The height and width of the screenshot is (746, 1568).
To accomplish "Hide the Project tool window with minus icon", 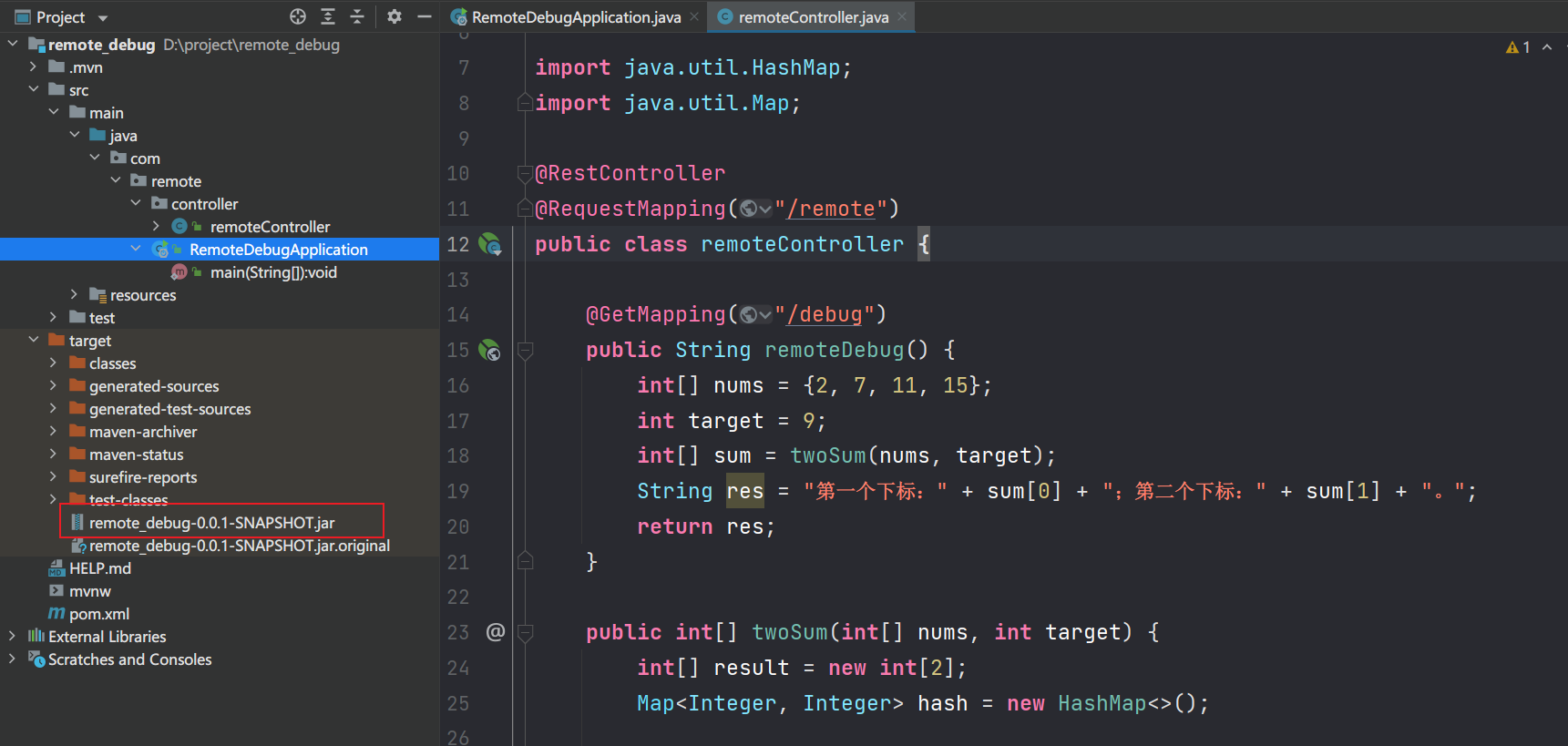I will 424,16.
